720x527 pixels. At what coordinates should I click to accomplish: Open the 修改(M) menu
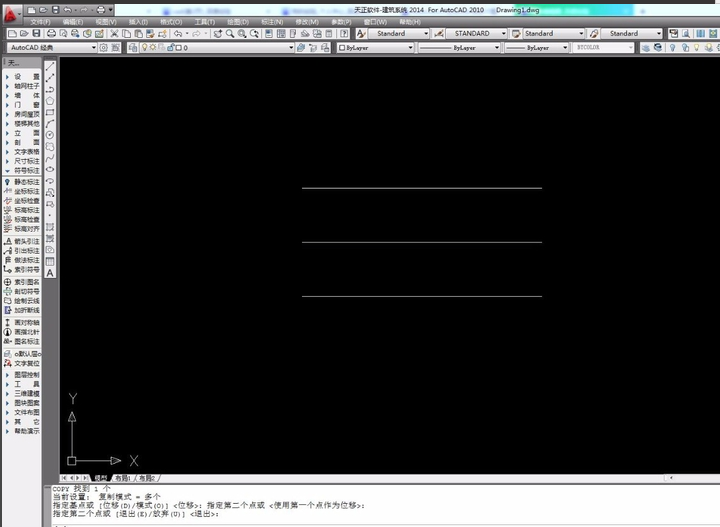point(307,22)
